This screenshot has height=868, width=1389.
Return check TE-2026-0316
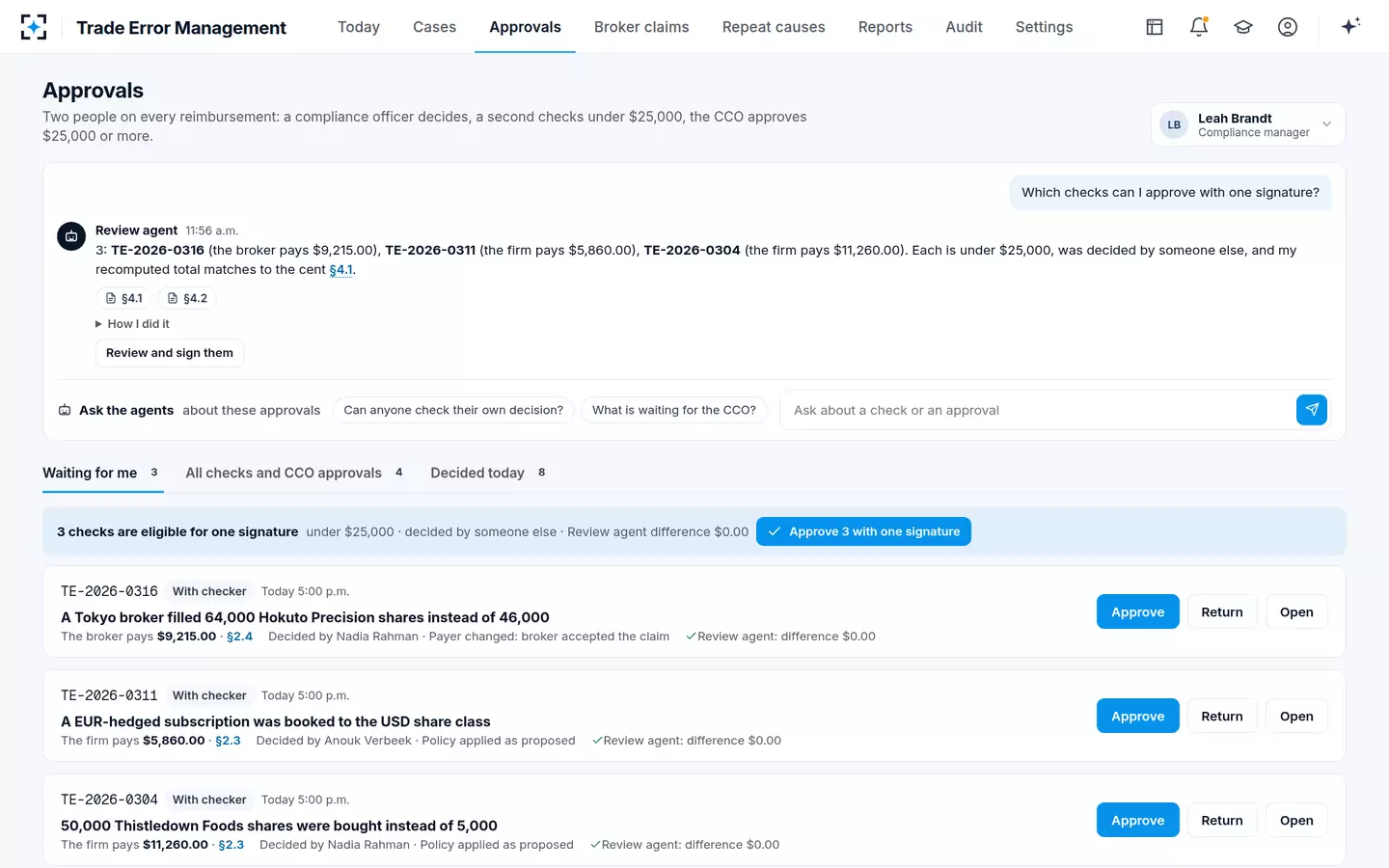(1222, 611)
